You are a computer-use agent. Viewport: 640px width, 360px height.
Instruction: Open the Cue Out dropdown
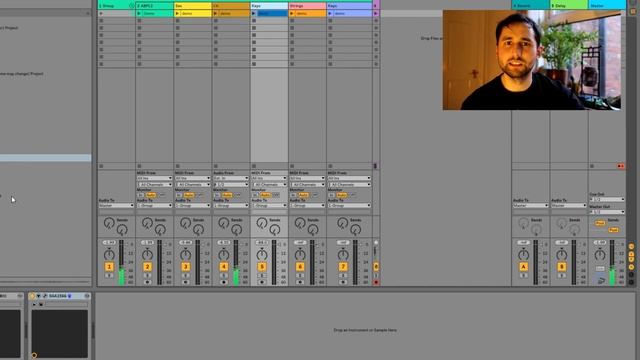click(x=607, y=199)
